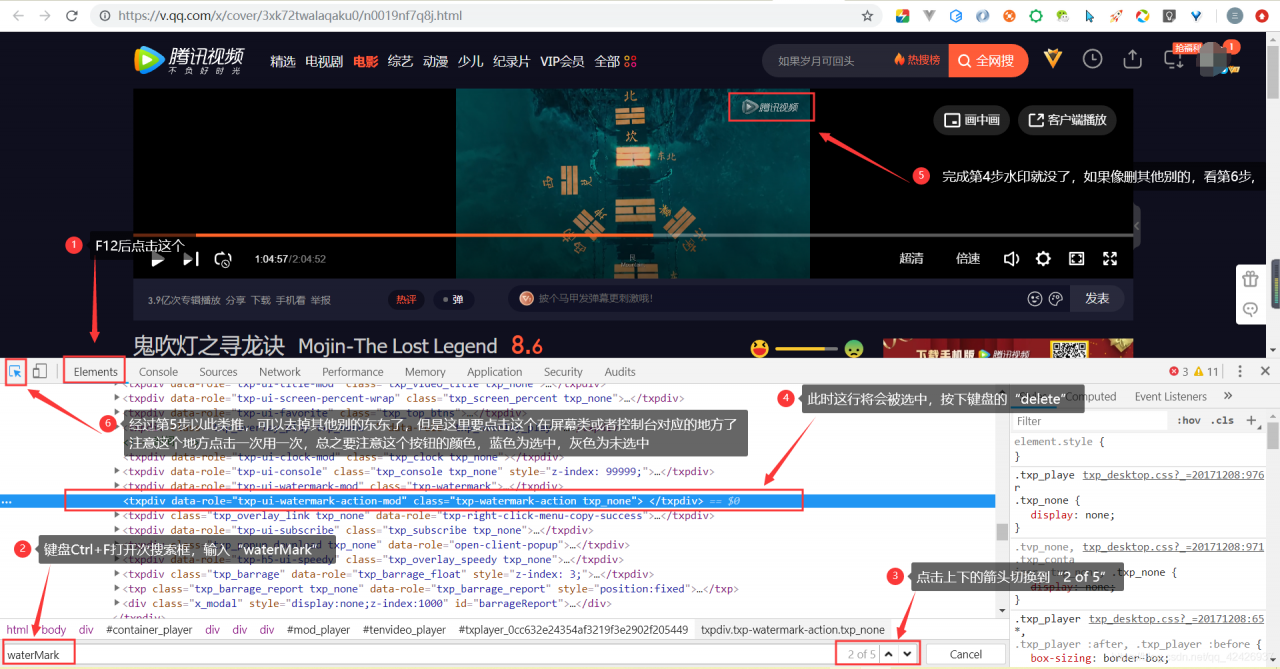Image resolution: width=1280 pixels, height=669 pixels.
Task: Enter fullscreen mode in player
Action: (x=1109, y=259)
